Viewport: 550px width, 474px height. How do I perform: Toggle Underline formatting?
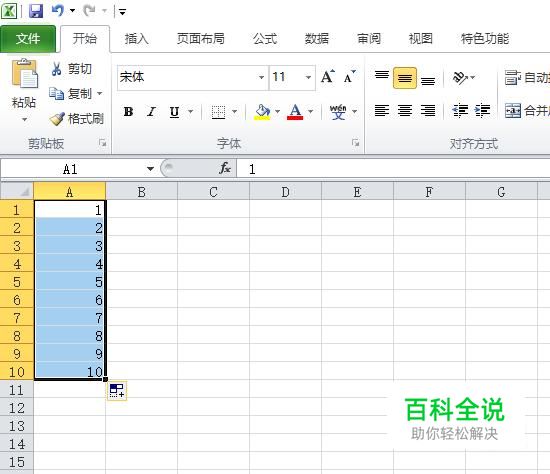coord(174,112)
